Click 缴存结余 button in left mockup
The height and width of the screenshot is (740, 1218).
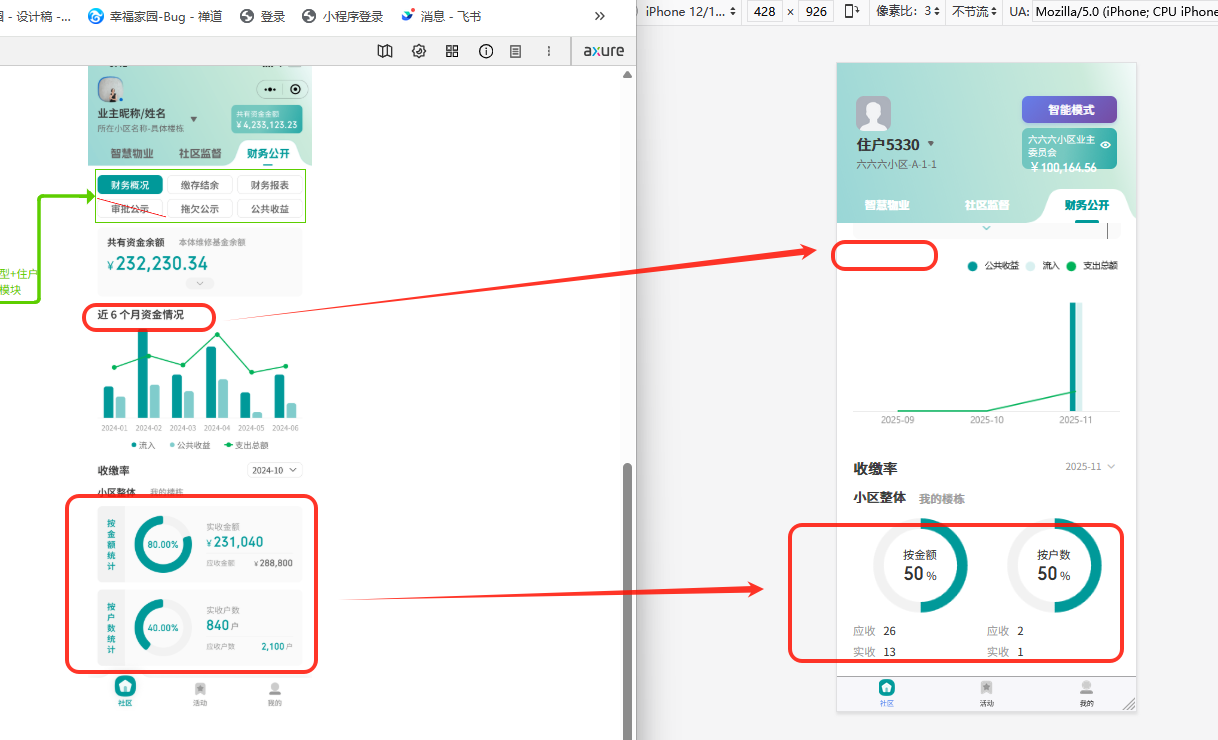[x=200, y=185]
